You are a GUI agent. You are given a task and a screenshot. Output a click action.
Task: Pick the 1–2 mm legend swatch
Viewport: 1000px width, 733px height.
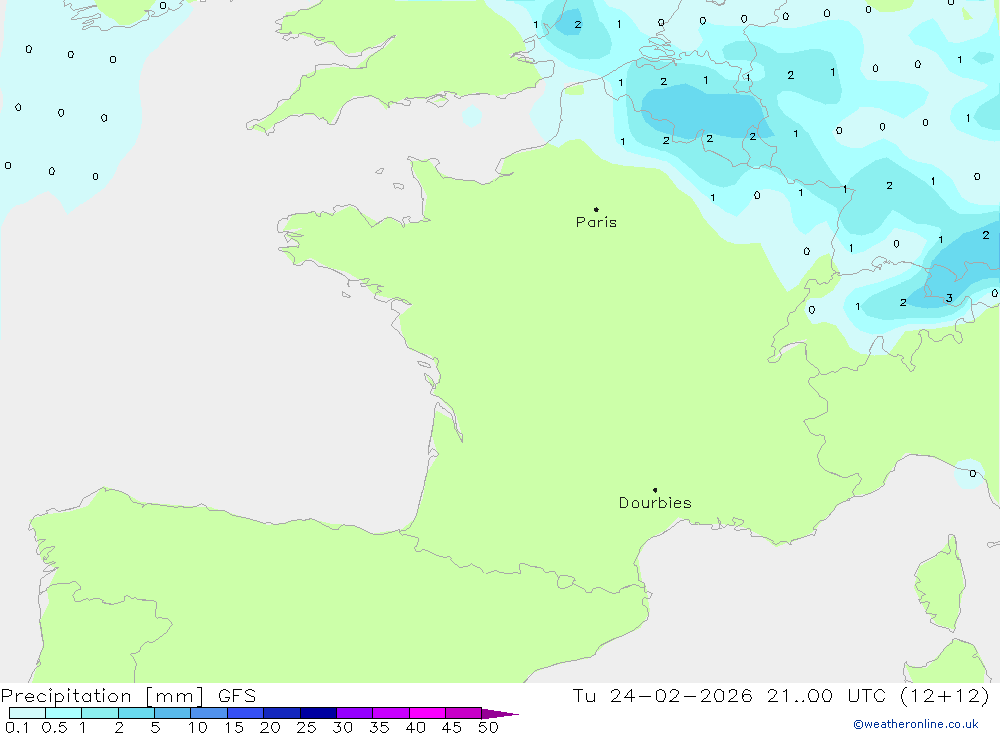point(100,713)
